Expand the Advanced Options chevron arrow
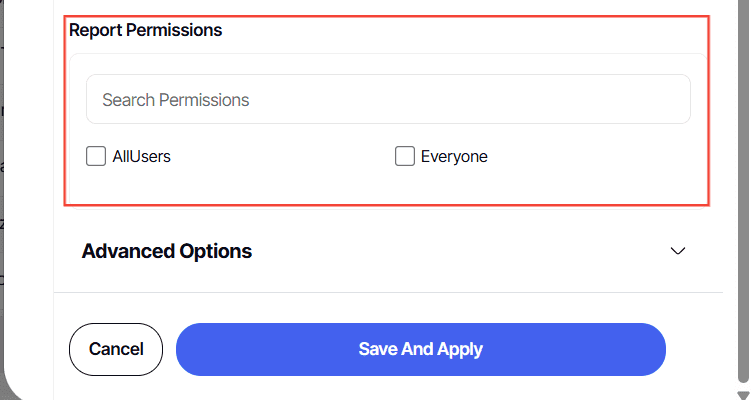 click(x=678, y=251)
